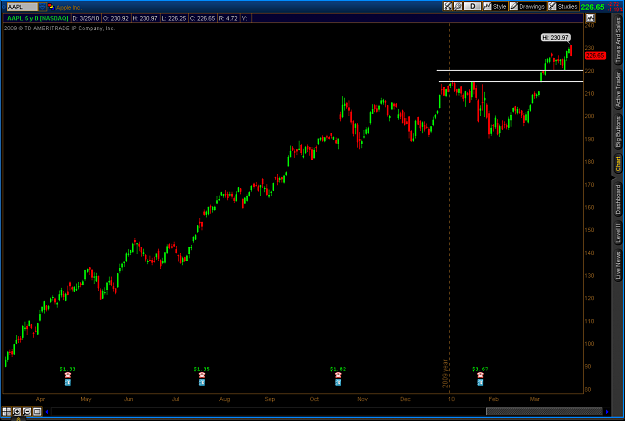
Task: Open the chart settings tools icon
Action: (x=447, y=6)
